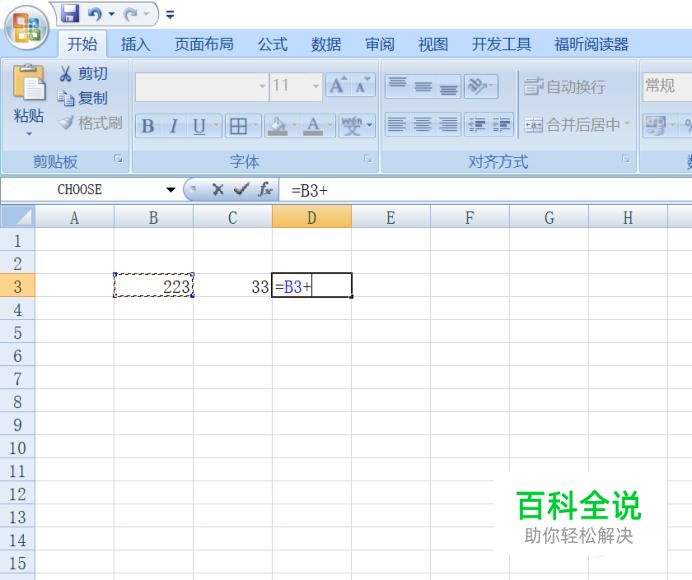
Task: Open the font size dropdown showing 11
Action: coord(316,86)
